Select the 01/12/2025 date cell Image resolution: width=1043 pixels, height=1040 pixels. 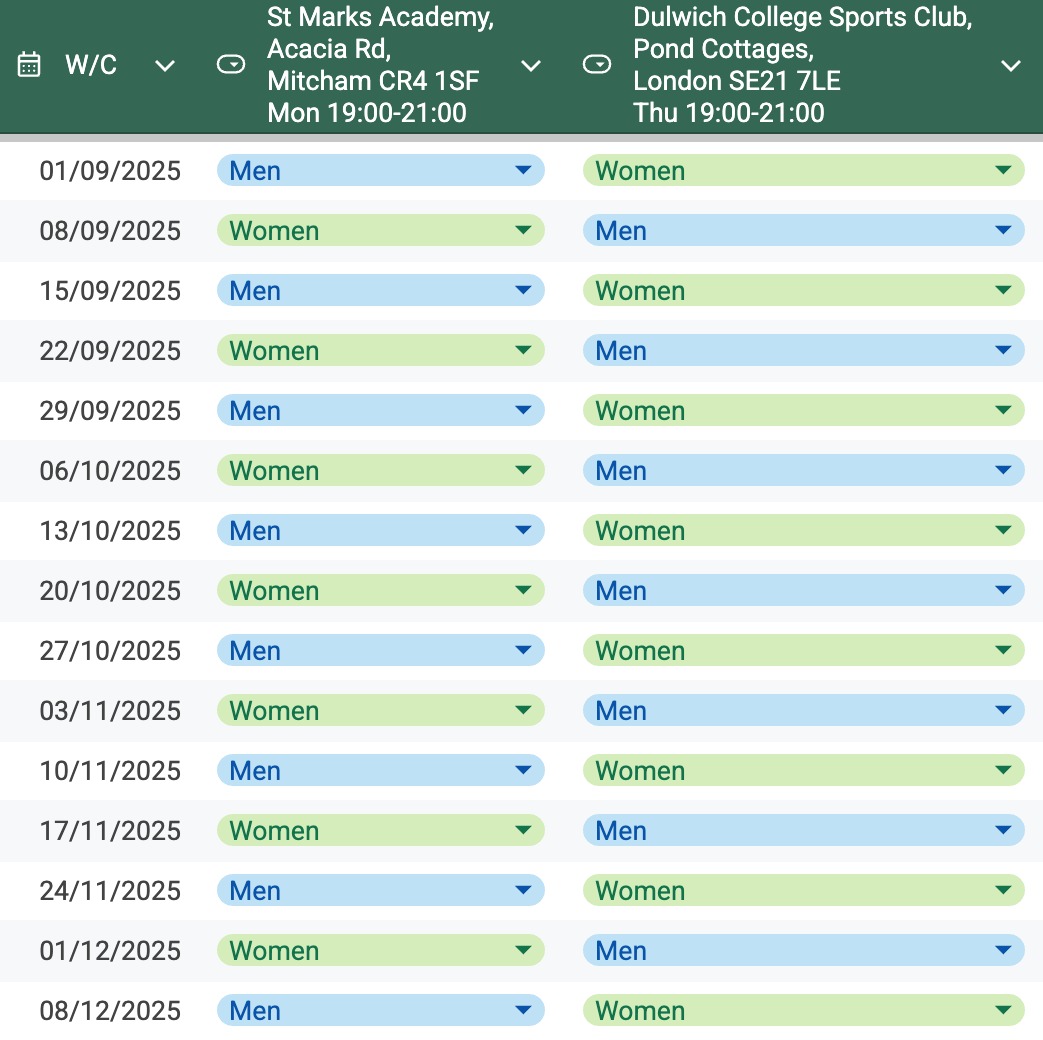[x=110, y=951]
